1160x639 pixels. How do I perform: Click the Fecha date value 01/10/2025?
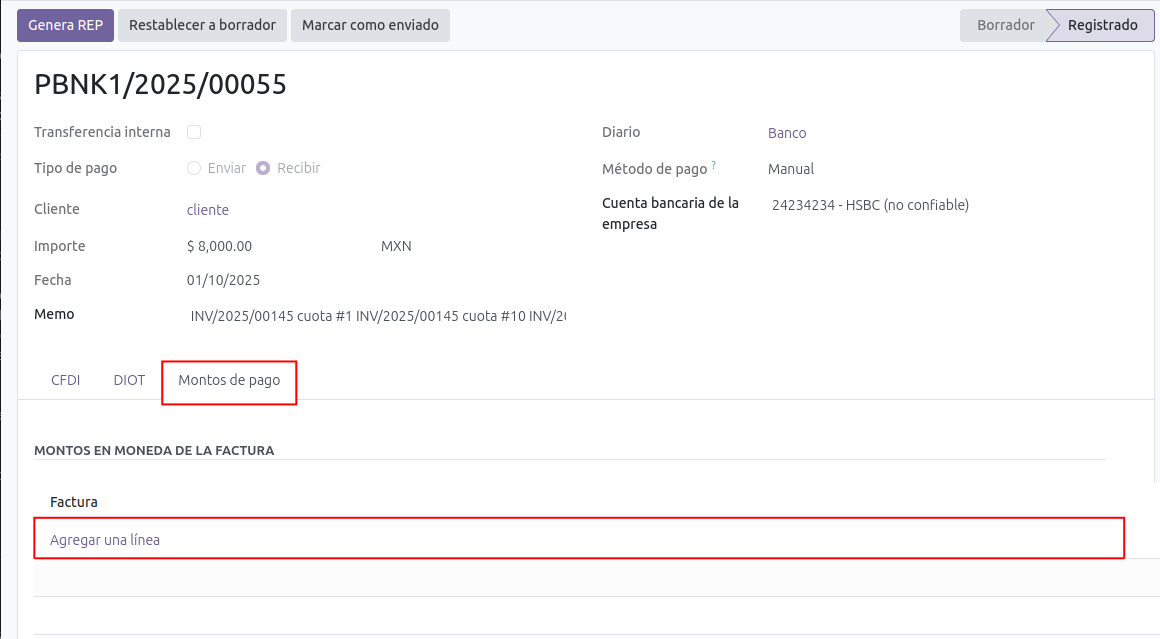point(224,280)
